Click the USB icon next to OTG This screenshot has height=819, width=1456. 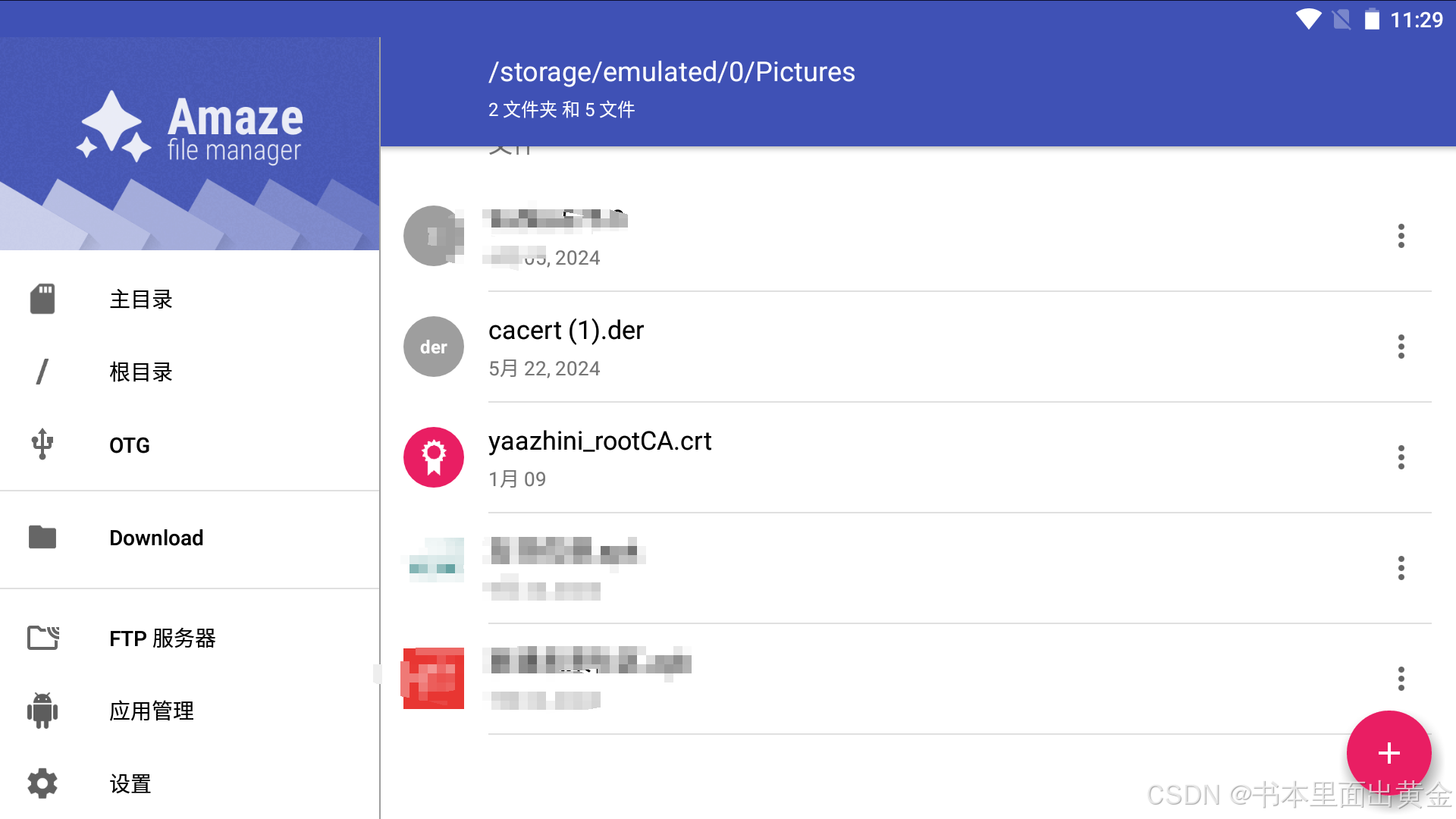point(42,444)
